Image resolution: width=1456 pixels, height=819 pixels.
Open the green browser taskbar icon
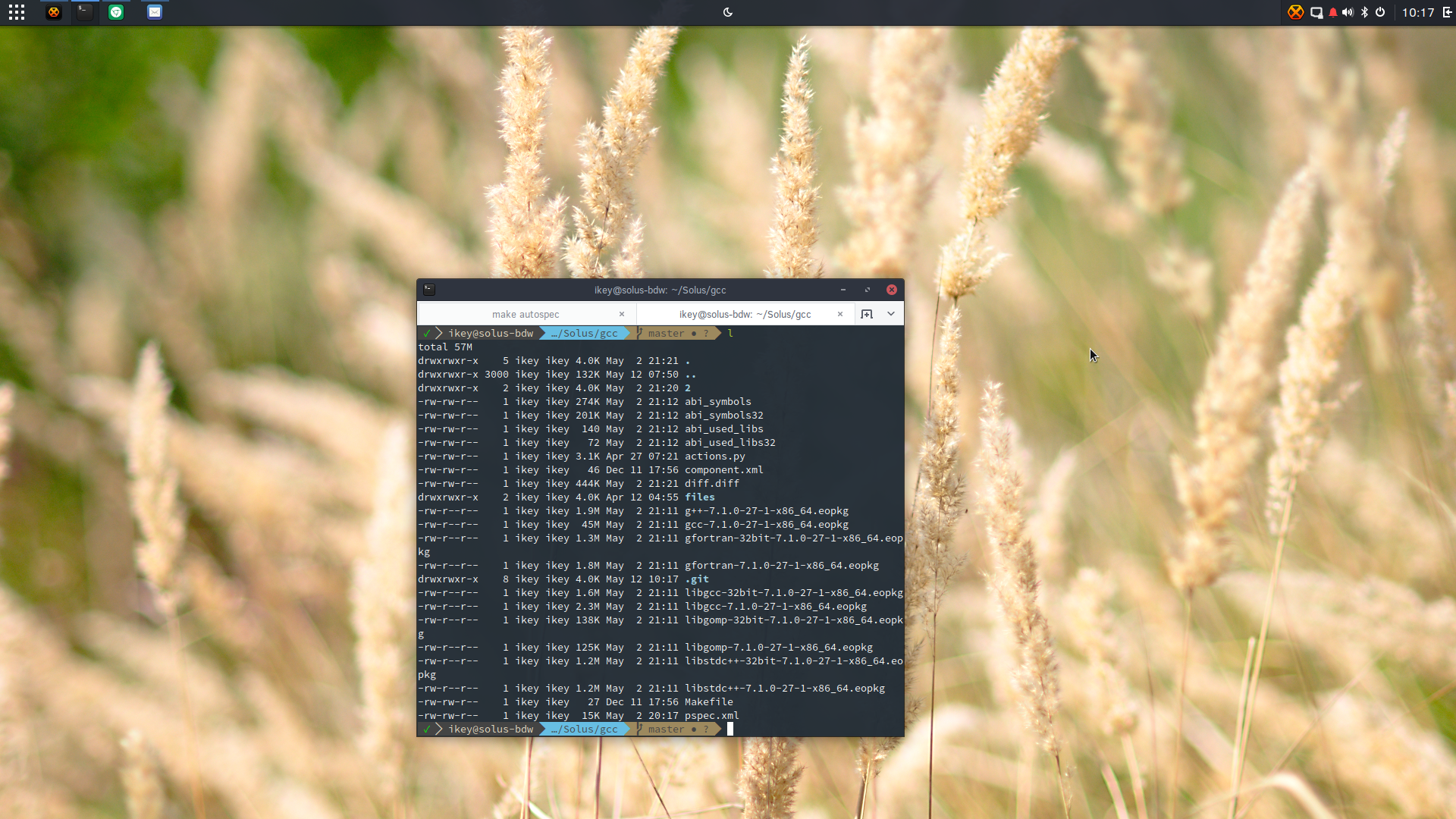point(116,12)
